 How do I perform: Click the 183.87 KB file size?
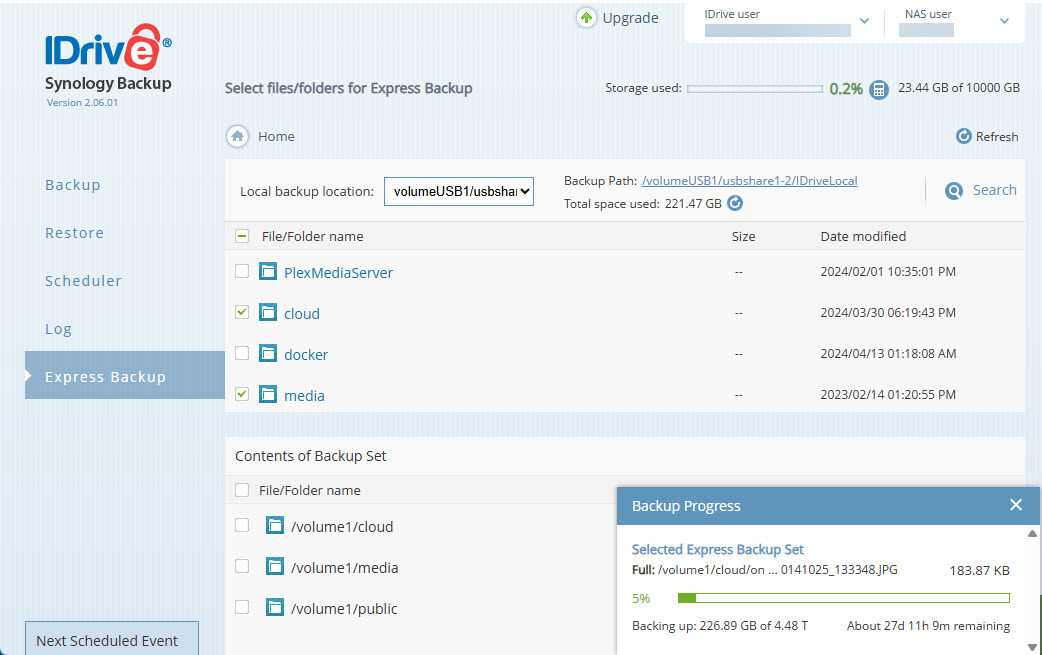tap(980, 570)
